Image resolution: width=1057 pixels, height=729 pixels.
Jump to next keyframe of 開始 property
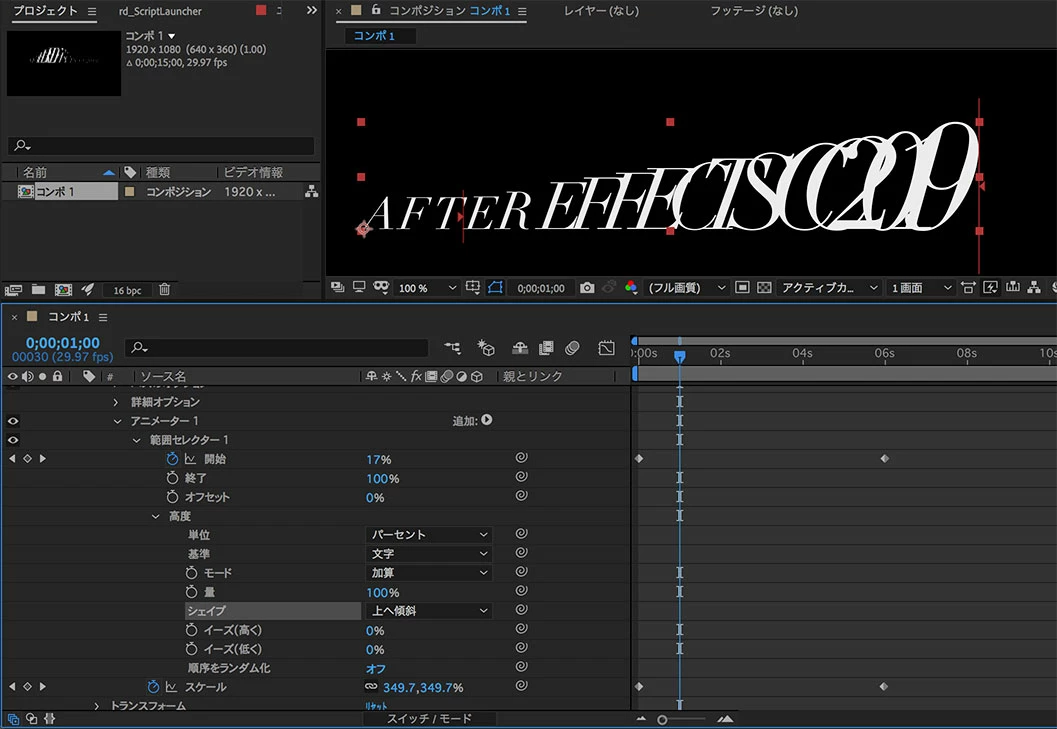[42, 459]
